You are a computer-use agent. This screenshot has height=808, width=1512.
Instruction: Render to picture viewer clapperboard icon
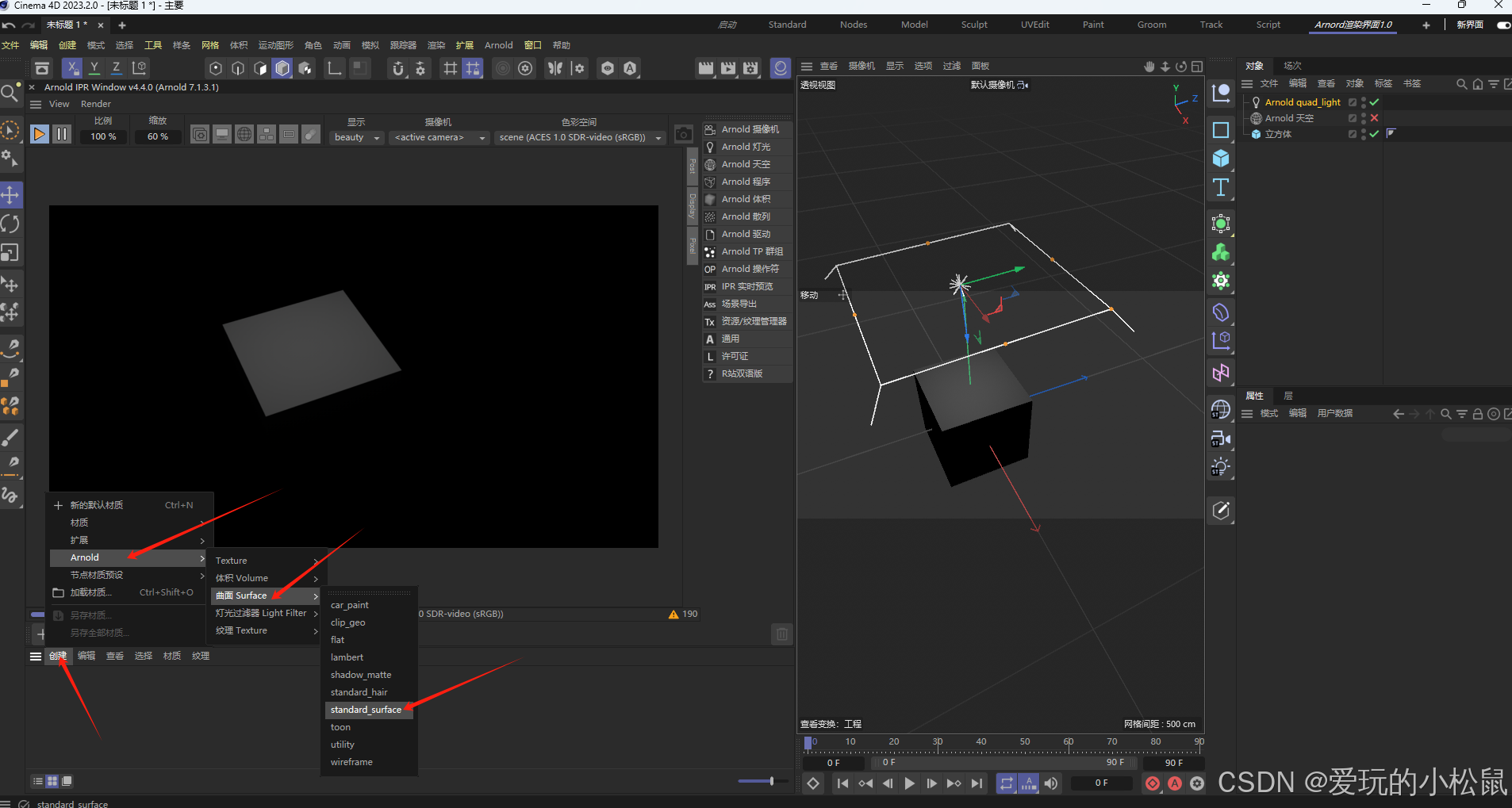[x=728, y=68]
